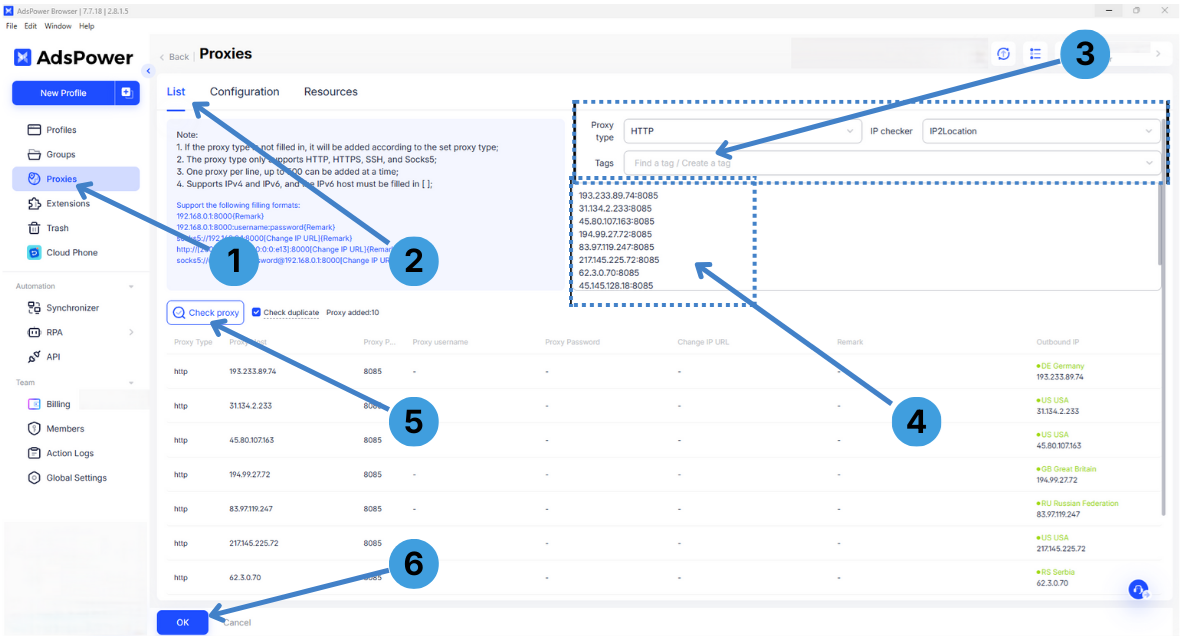The height and width of the screenshot is (644, 1181).
Task: Click the Cancel button
Action: pyautogui.click(x=237, y=623)
